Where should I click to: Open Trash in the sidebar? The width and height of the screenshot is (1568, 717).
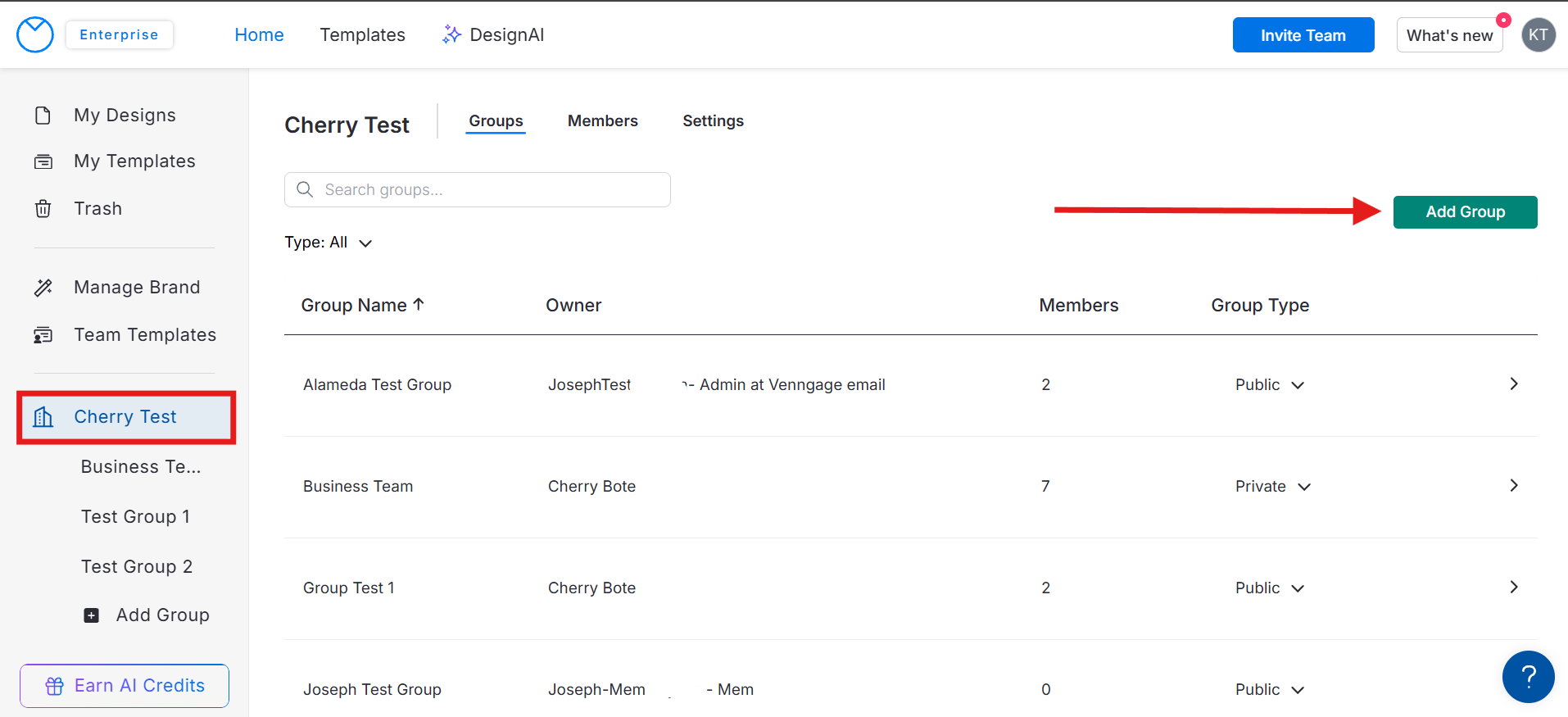pyautogui.click(x=97, y=209)
